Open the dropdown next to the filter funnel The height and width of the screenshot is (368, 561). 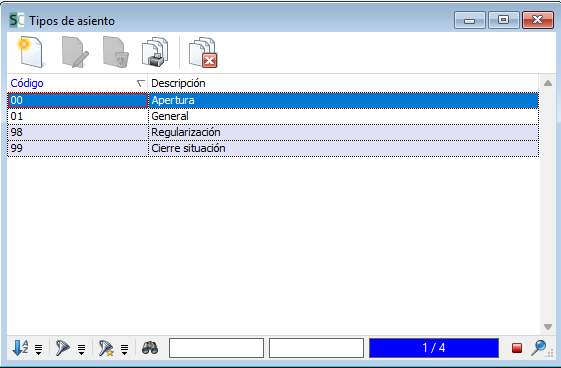click(x=82, y=349)
